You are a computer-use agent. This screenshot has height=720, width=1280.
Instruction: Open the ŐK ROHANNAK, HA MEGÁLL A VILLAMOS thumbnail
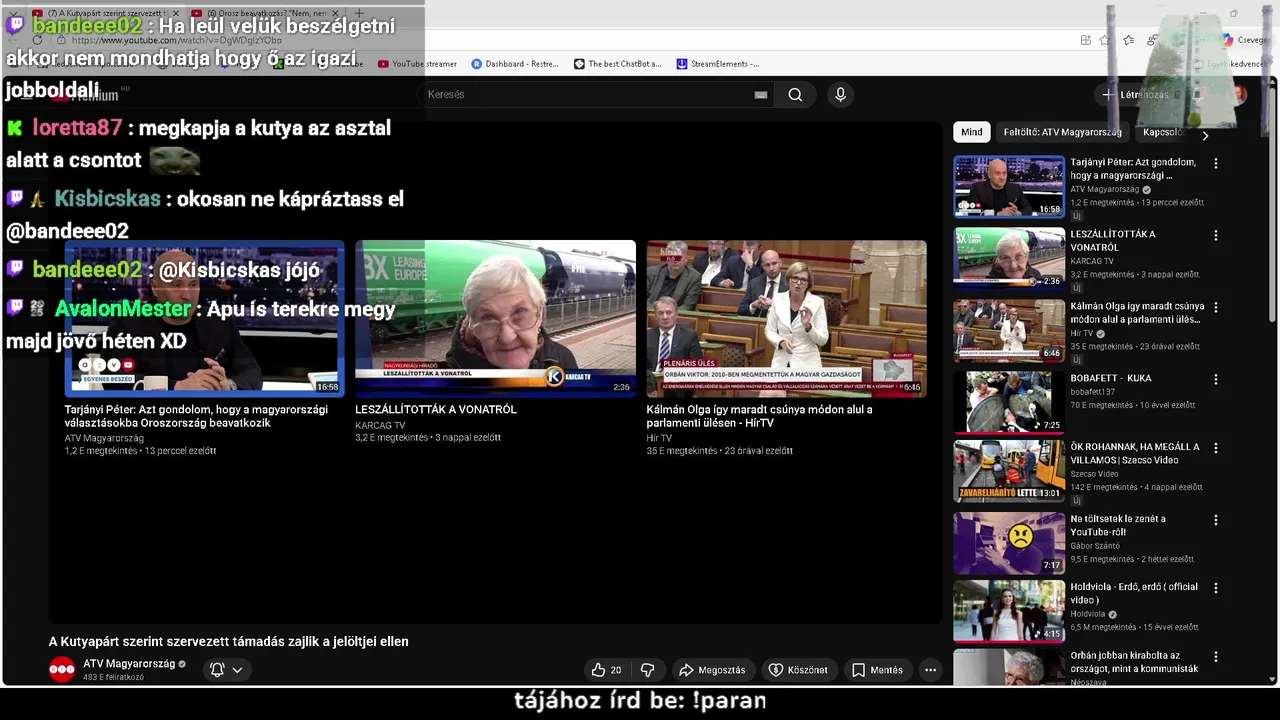click(1009, 471)
